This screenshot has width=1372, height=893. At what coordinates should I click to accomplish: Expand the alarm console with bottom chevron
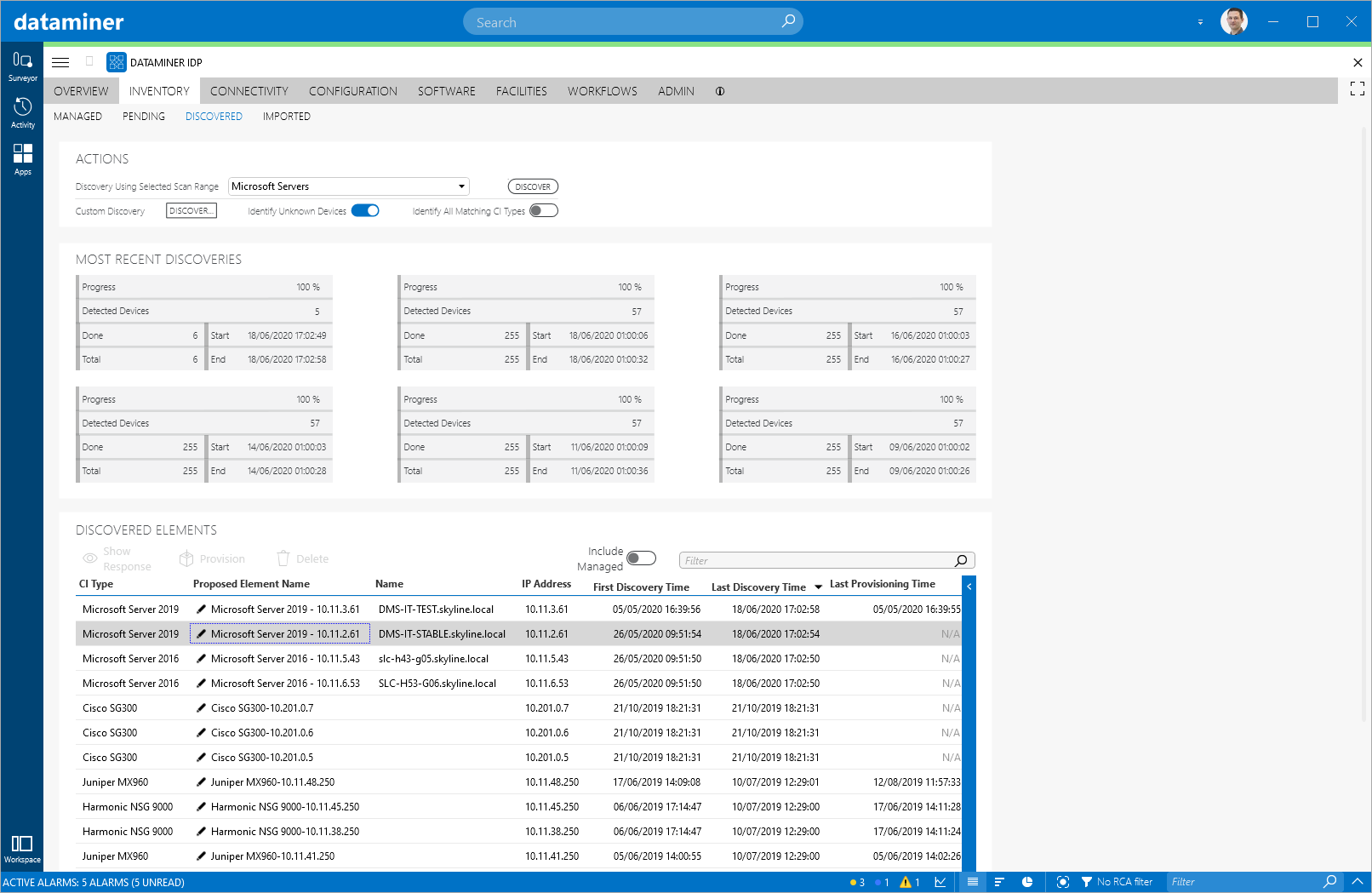coord(1357,882)
